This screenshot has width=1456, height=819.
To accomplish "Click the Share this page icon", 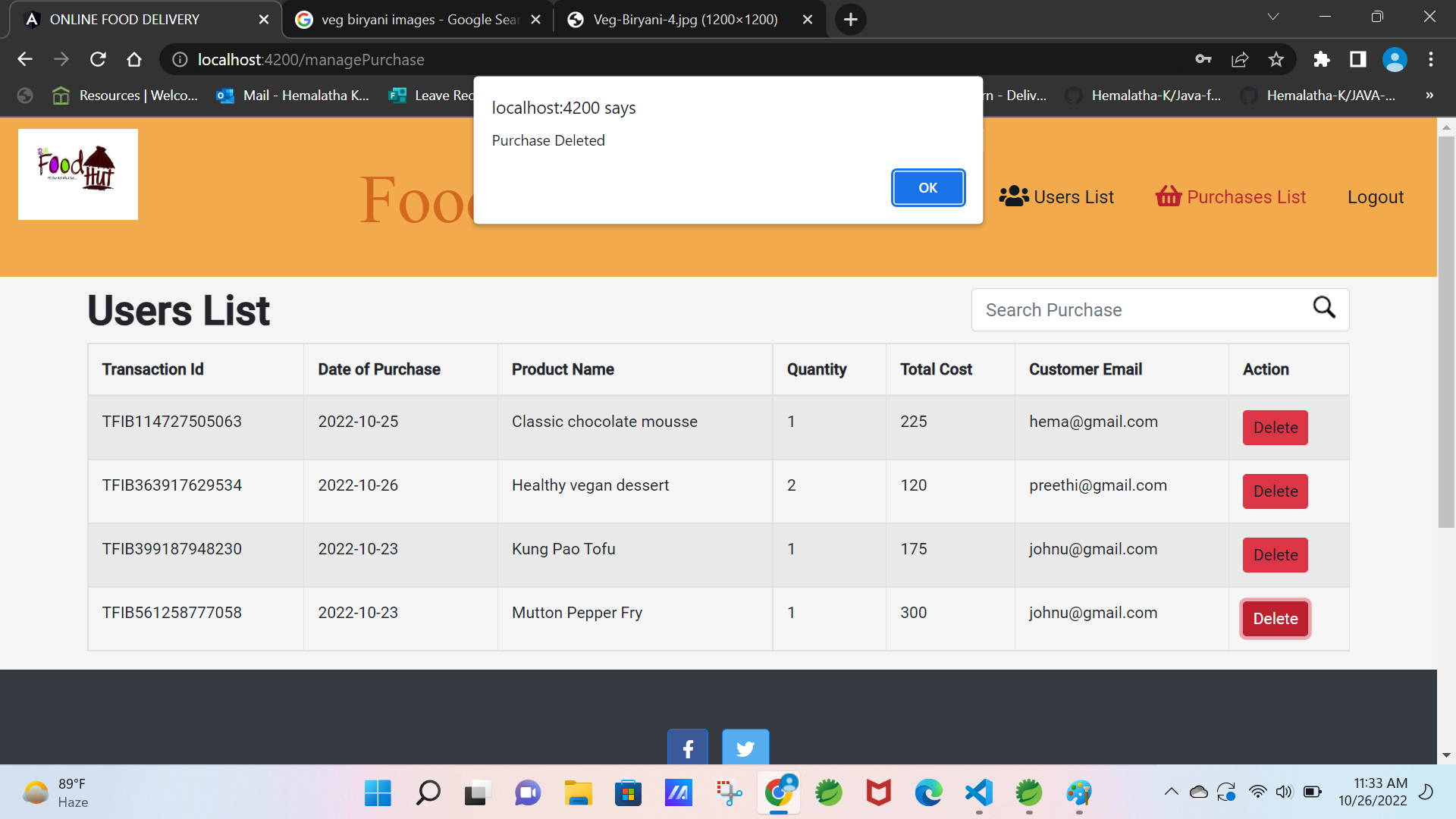I will click(x=1240, y=59).
